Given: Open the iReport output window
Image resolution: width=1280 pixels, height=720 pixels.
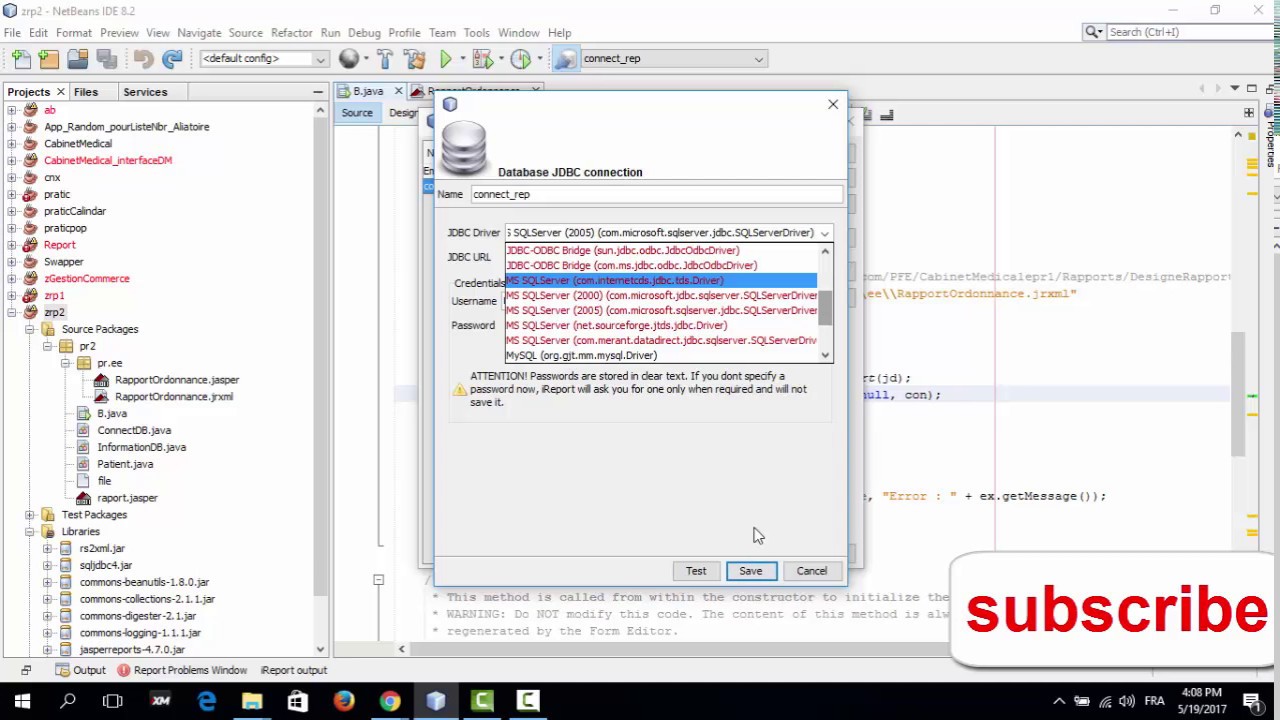Looking at the screenshot, I should [293, 670].
